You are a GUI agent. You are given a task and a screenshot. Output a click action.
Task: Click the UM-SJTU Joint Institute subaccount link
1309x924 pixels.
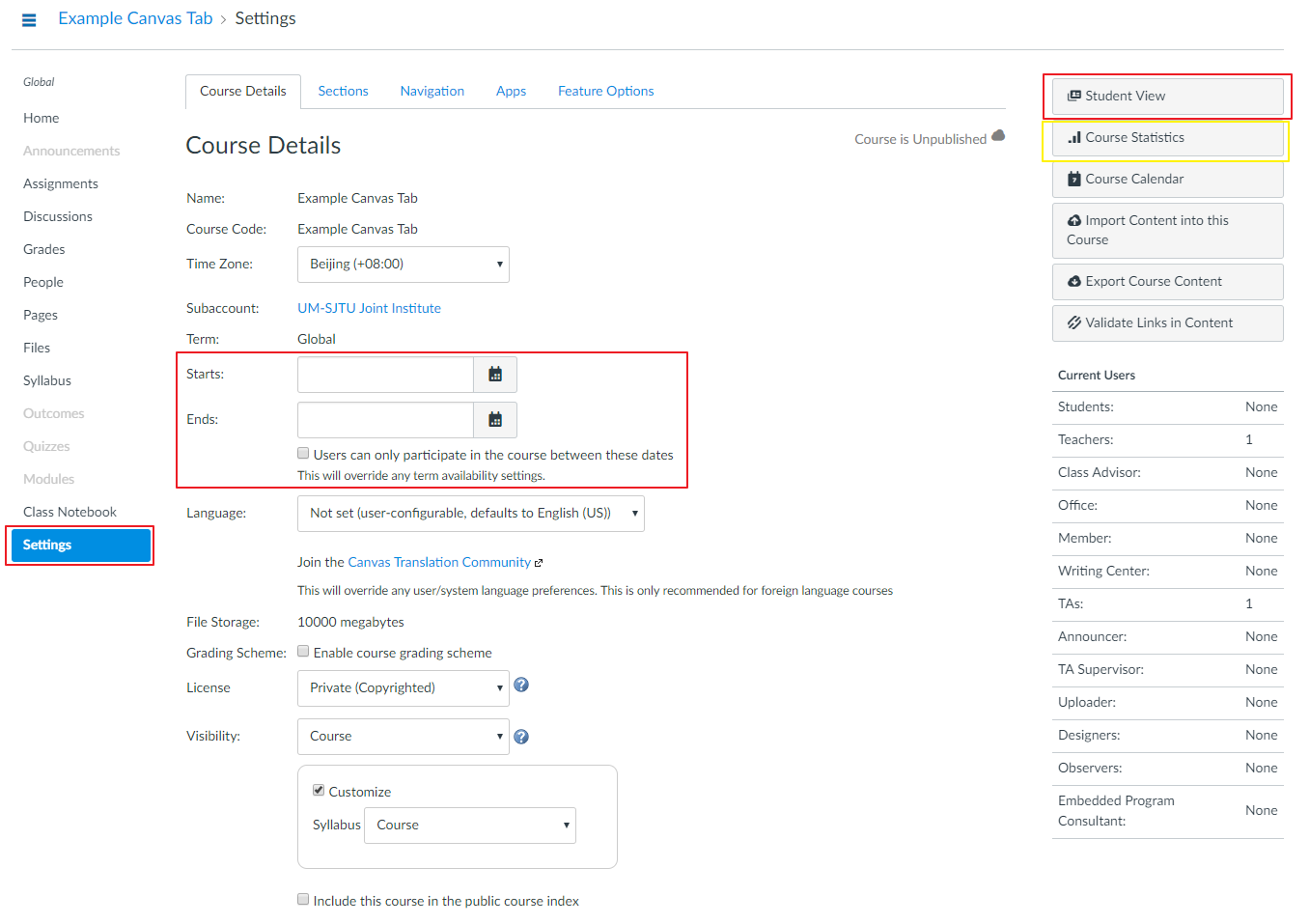click(369, 309)
